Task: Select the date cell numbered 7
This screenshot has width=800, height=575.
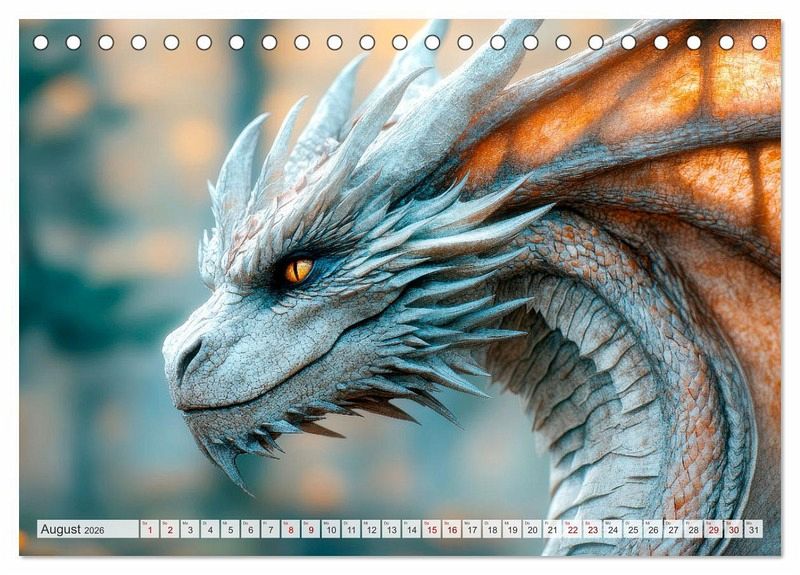Action: [270, 529]
